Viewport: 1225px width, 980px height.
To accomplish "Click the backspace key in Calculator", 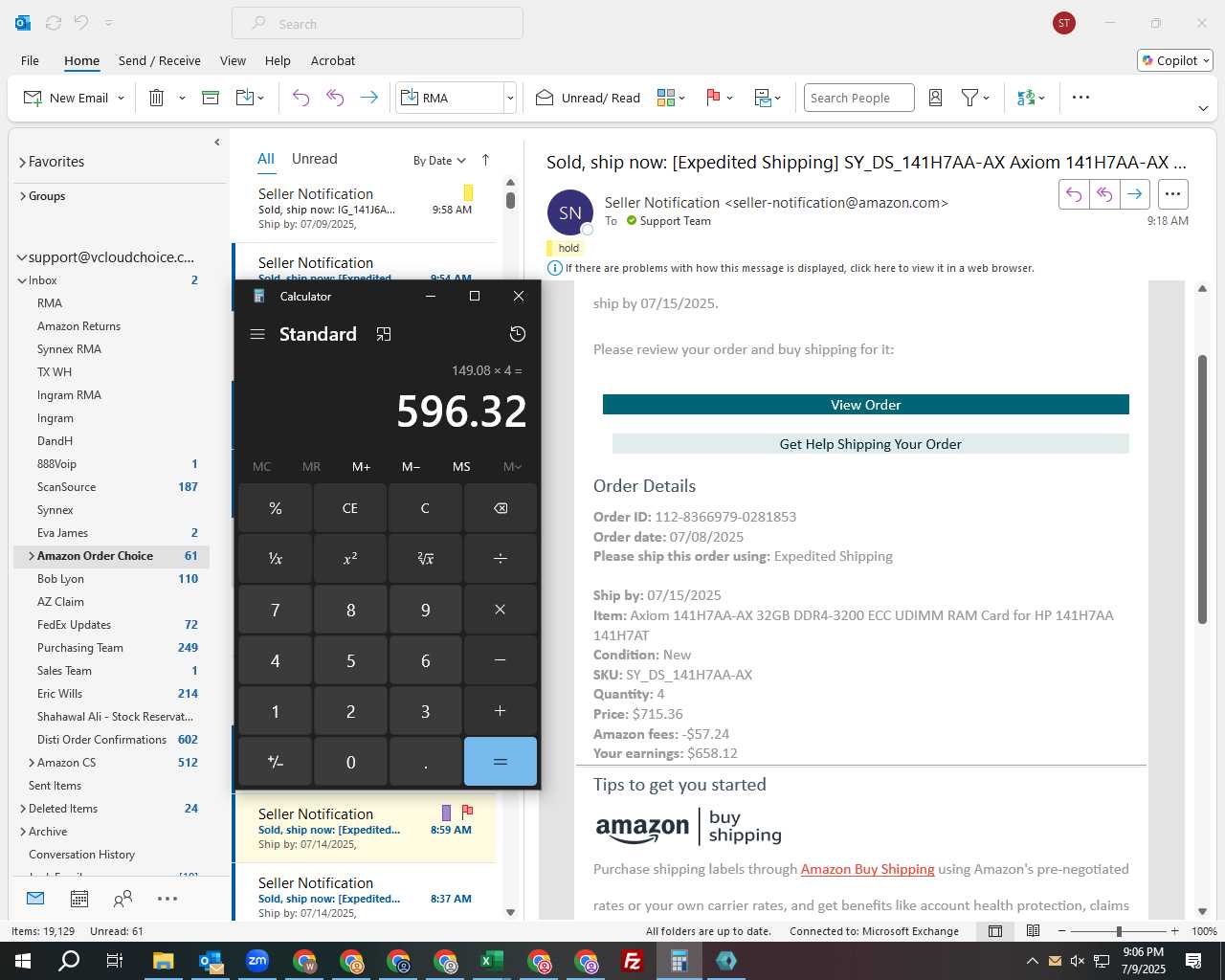I will [501, 508].
